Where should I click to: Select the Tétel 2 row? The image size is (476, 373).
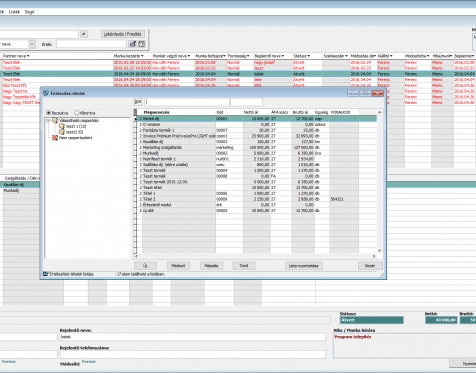[256, 199]
